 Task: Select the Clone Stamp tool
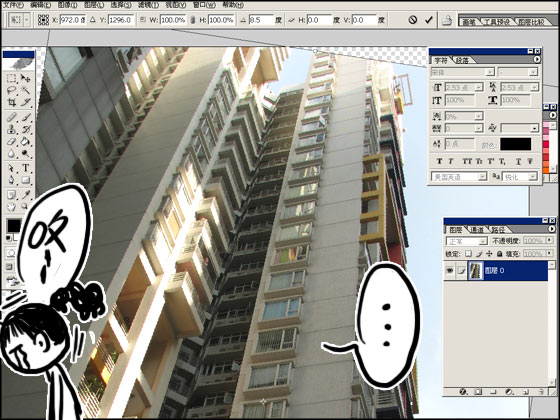(x=12, y=129)
